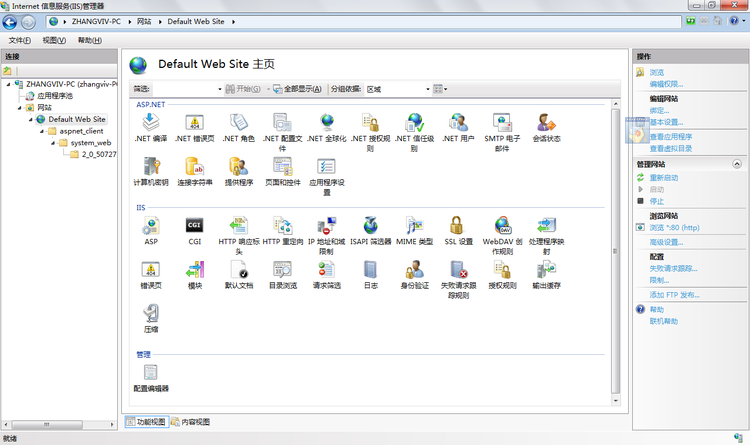
Task: Open the 视图(V) menu
Action: [x=54, y=40]
